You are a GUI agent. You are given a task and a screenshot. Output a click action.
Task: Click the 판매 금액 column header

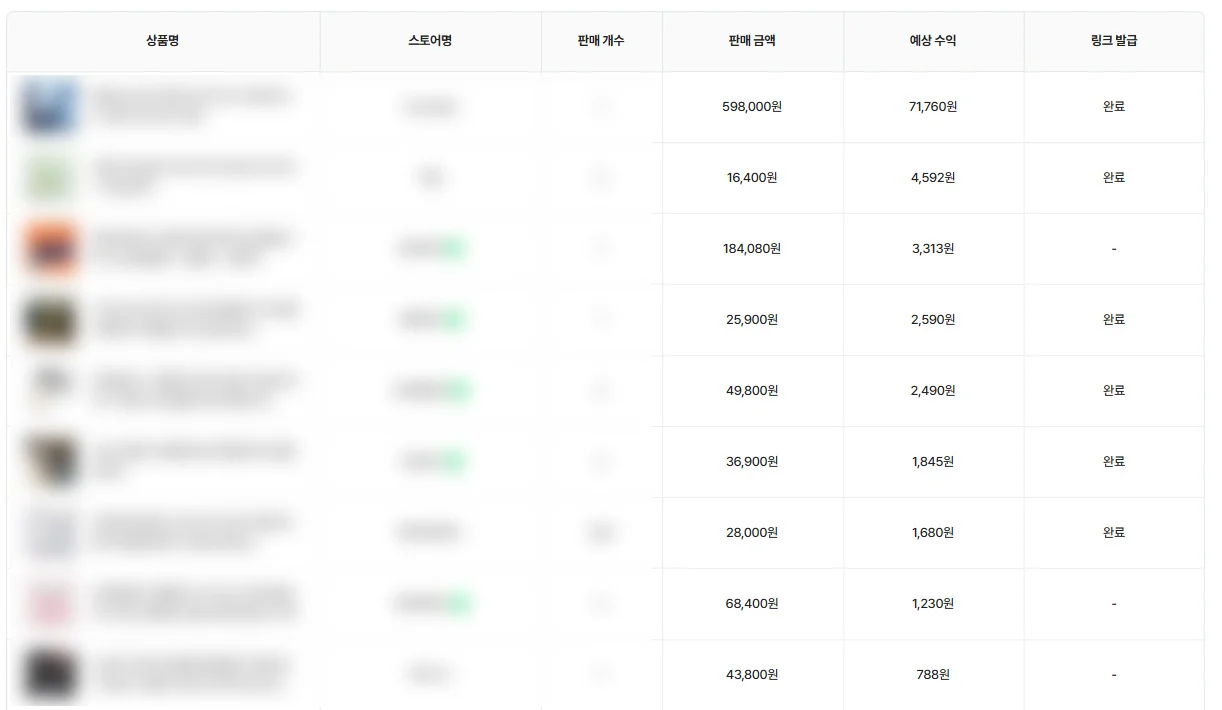pos(752,41)
